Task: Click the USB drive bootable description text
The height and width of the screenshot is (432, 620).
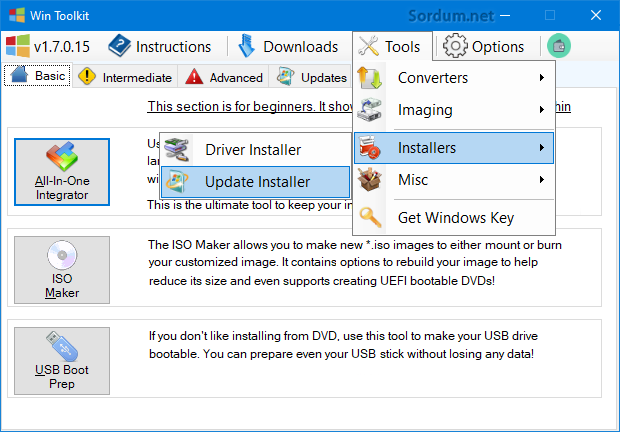Action: (343, 345)
